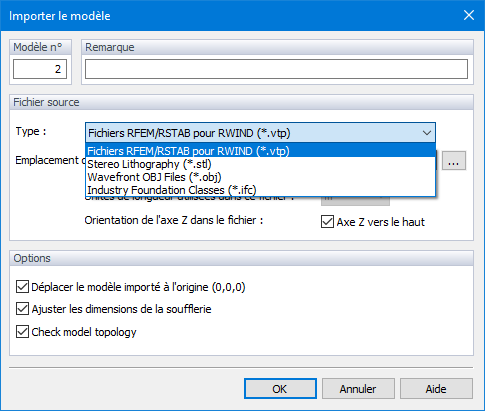
Task: Click the Annuler button
Action: (x=358, y=389)
